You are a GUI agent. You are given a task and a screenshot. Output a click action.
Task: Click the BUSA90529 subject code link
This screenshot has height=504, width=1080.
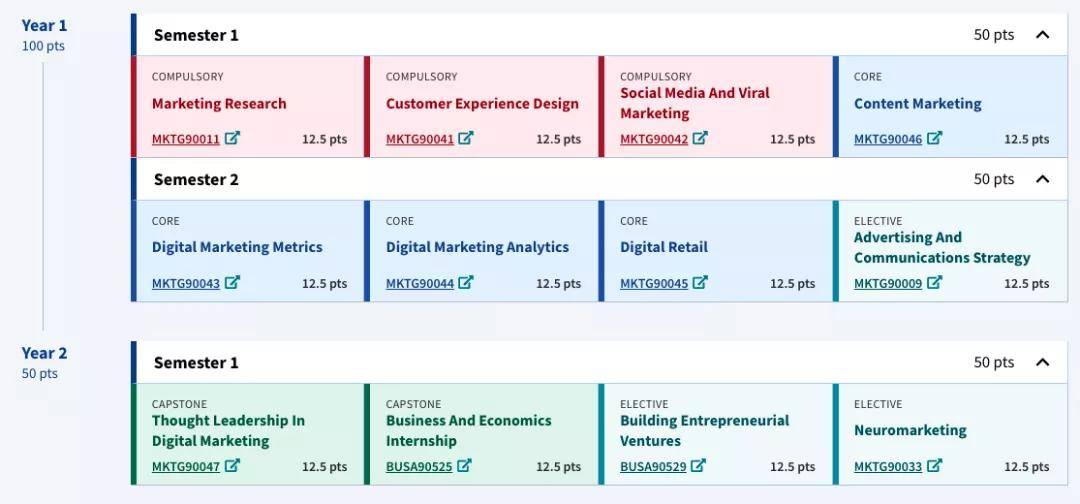[x=654, y=467]
